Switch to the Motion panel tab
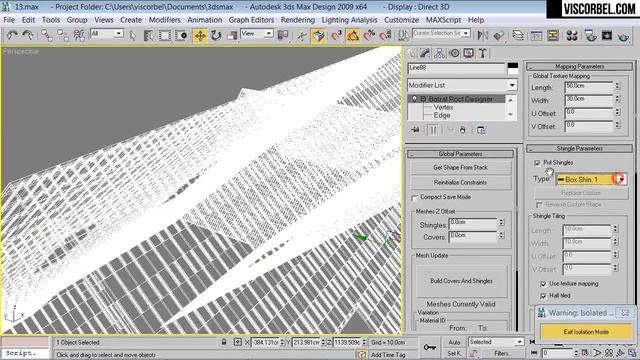The width and height of the screenshot is (640, 360). coord(454,53)
